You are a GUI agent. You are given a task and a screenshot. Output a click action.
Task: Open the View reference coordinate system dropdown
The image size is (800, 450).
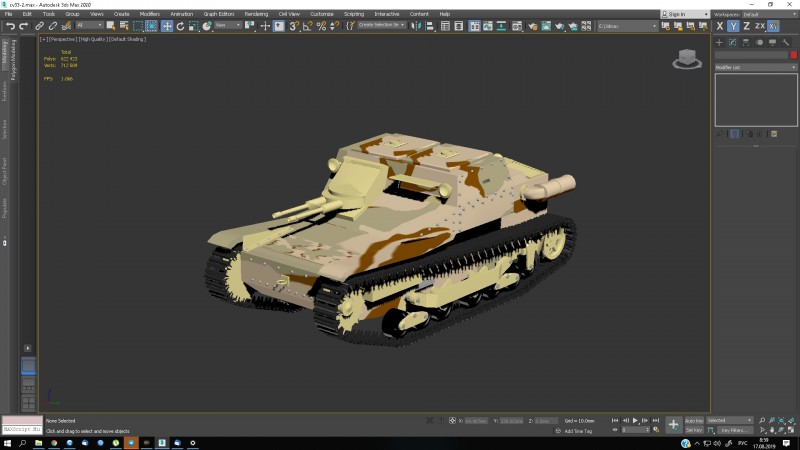(228, 26)
